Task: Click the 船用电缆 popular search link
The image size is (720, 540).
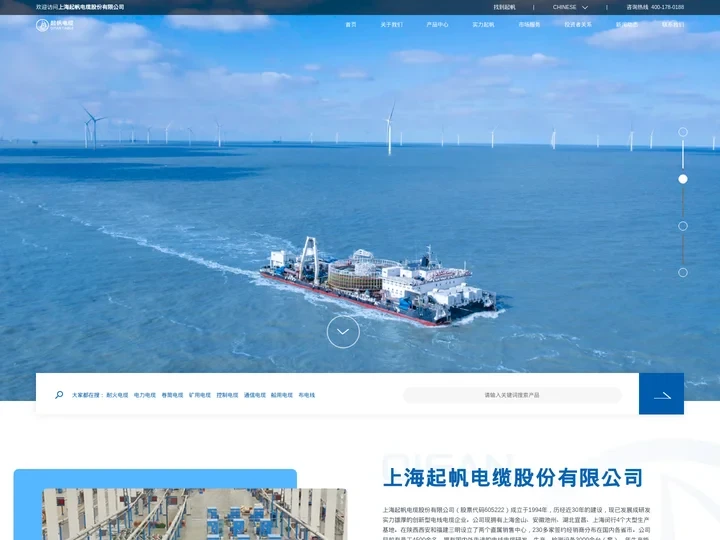Action: (x=281, y=395)
